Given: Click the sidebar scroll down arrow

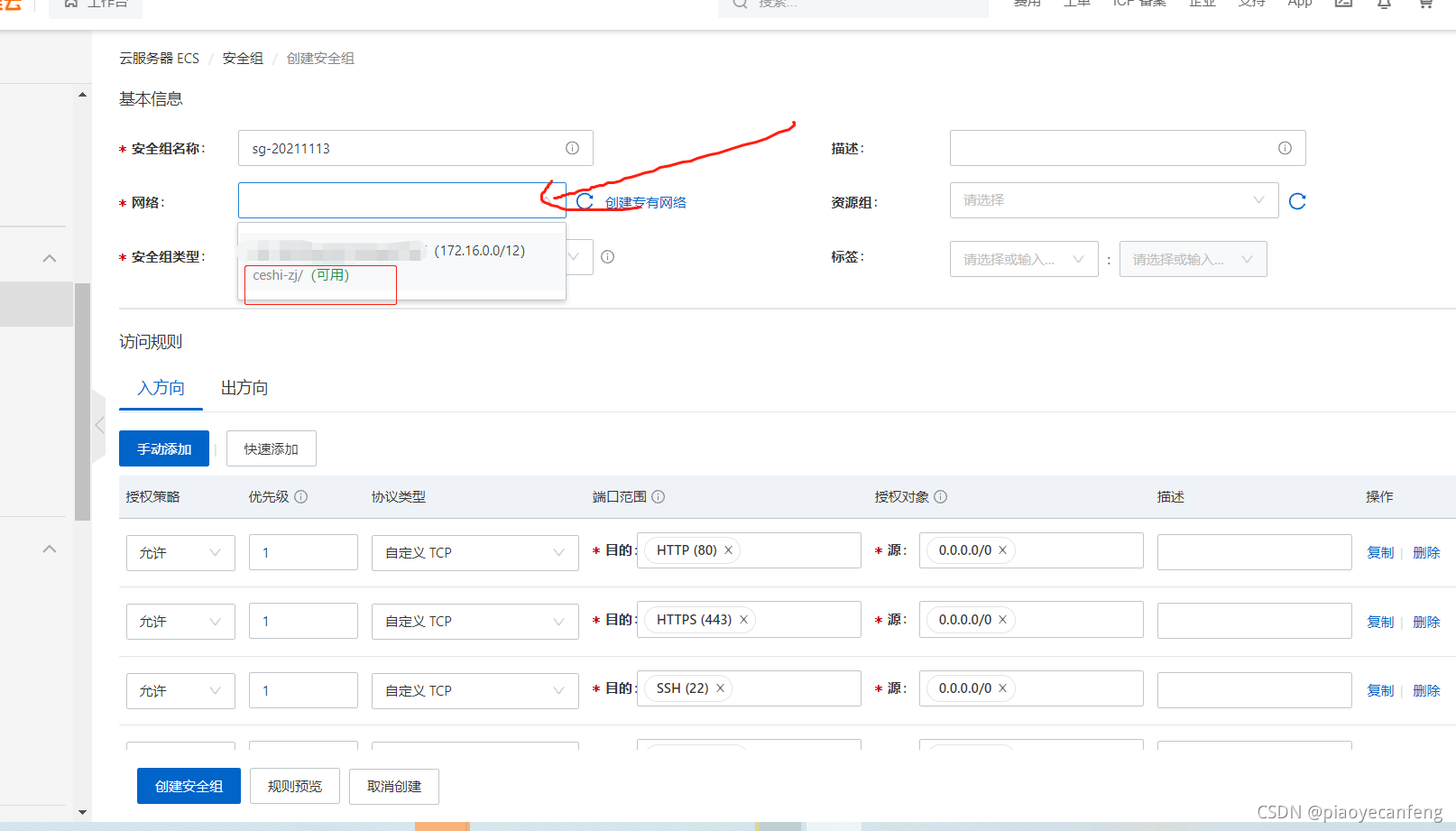Looking at the screenshot, I should point(82,812).
